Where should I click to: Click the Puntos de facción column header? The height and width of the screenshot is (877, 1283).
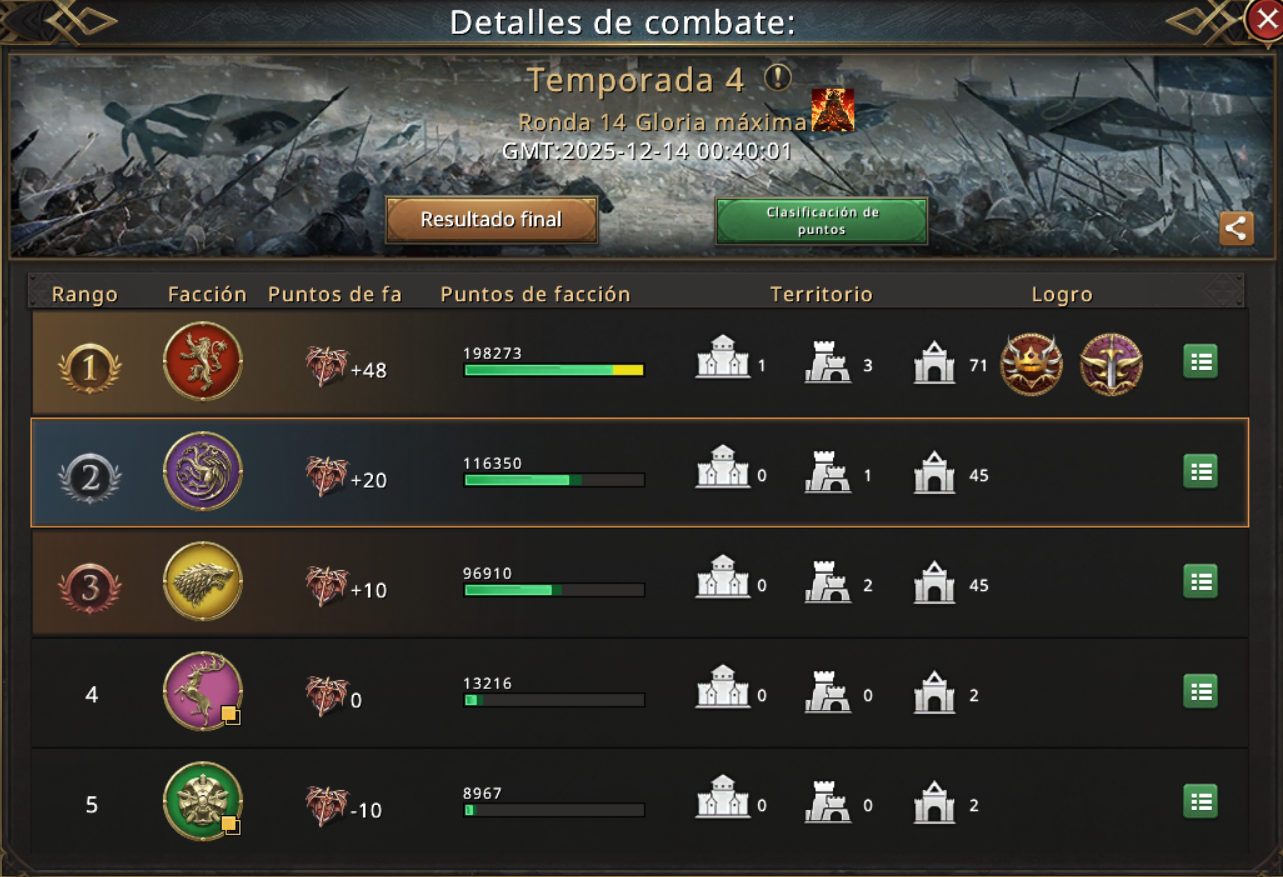[x=535, y=294]
